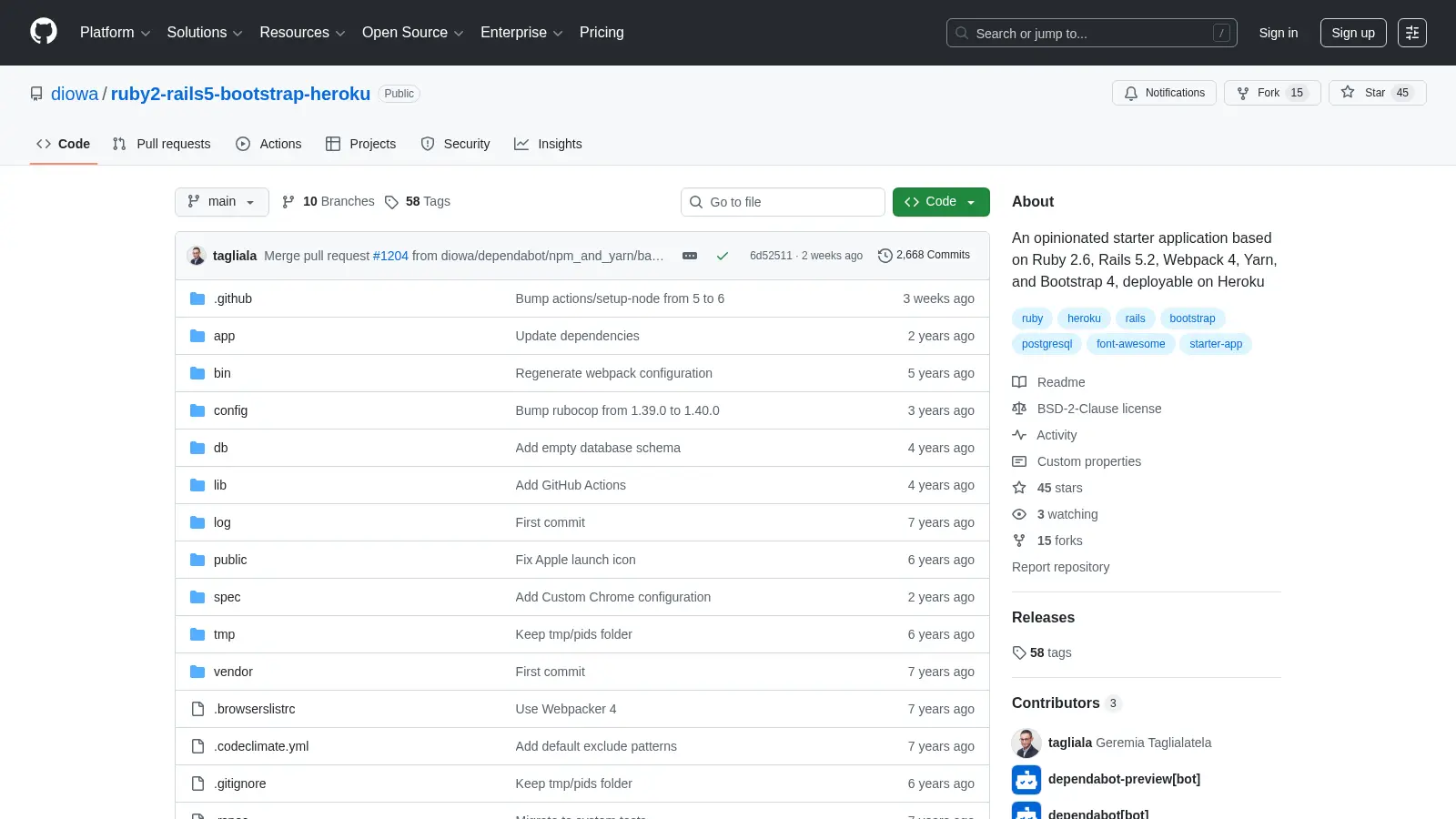The height and width of the screenshot is (819, 1456).
Task: Open the Code tab
Action: click(x=64, y=144)
